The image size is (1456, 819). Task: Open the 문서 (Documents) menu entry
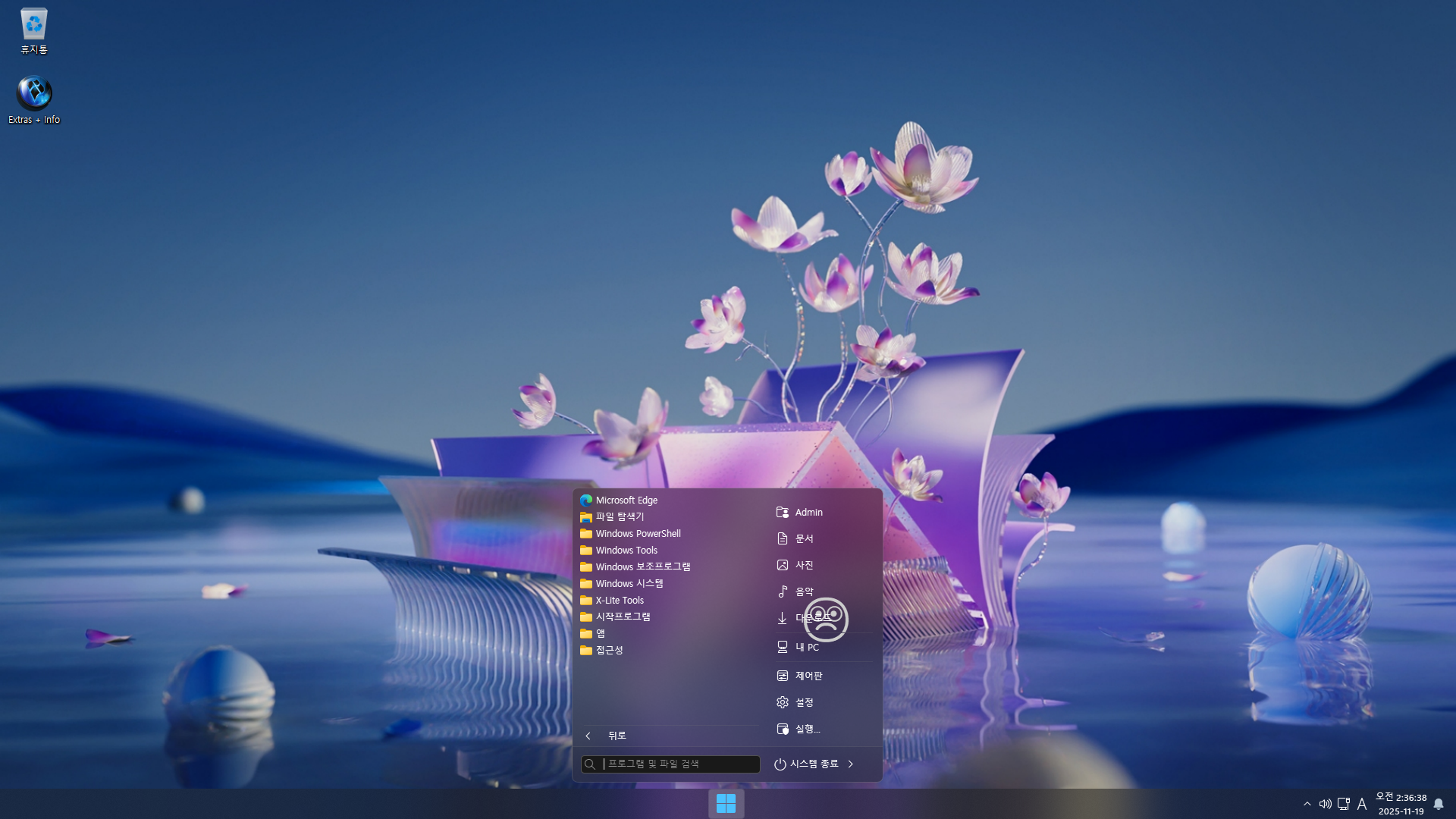coord(803,538)
